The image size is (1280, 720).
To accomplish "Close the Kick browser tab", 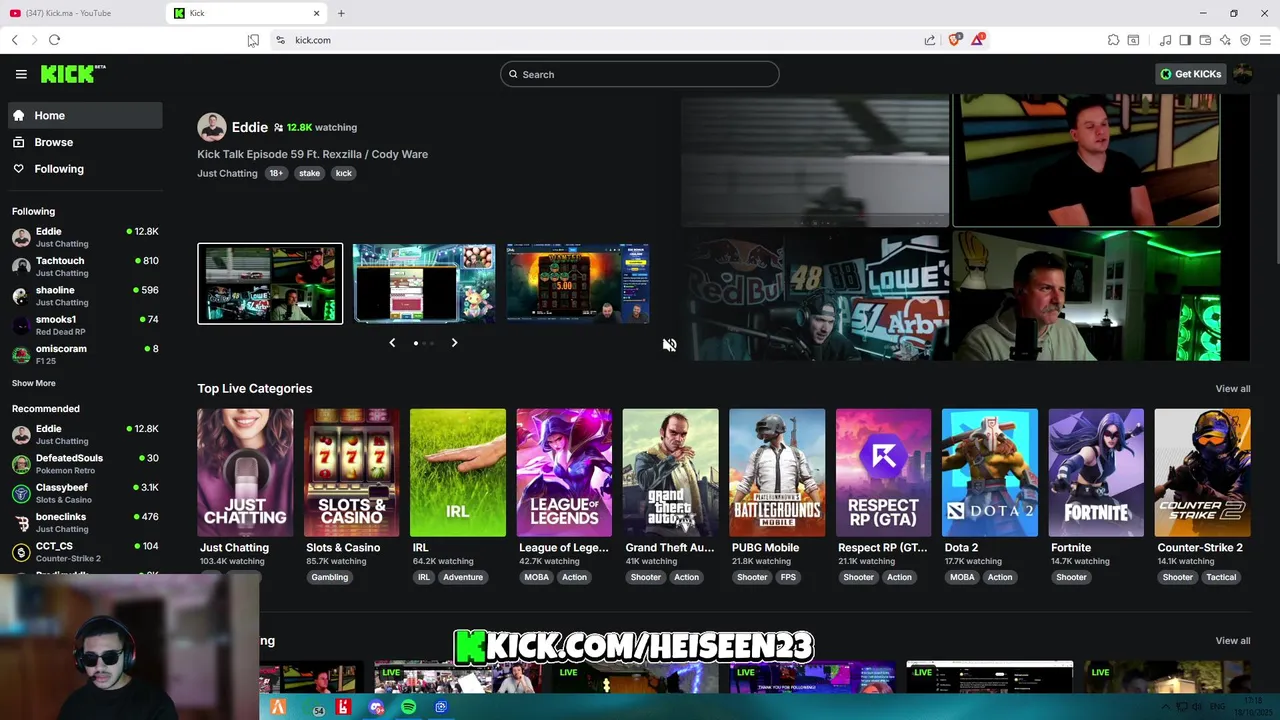I will (317, 13).
